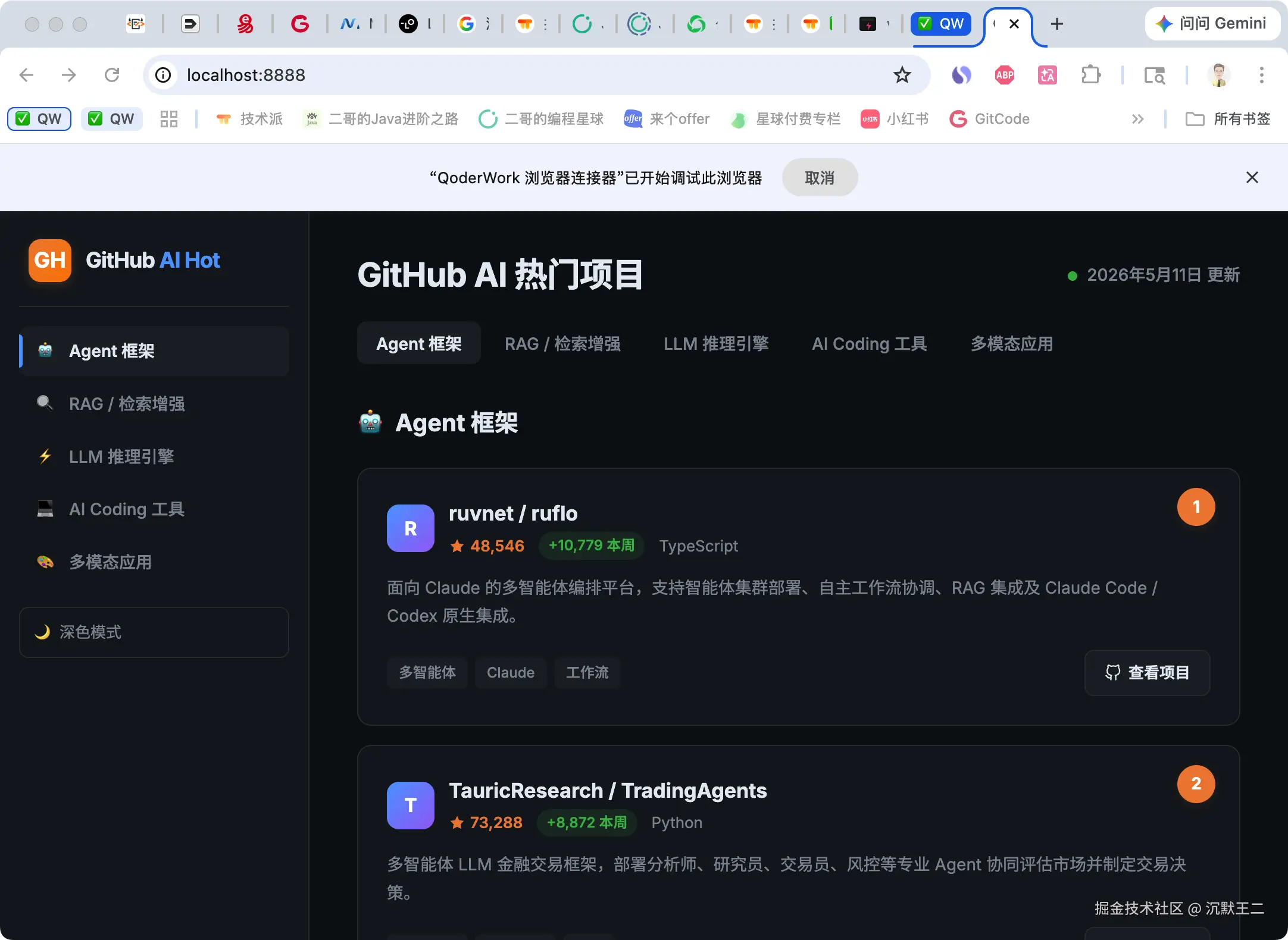Click the purple swirl extension icon

click(961, 75)
